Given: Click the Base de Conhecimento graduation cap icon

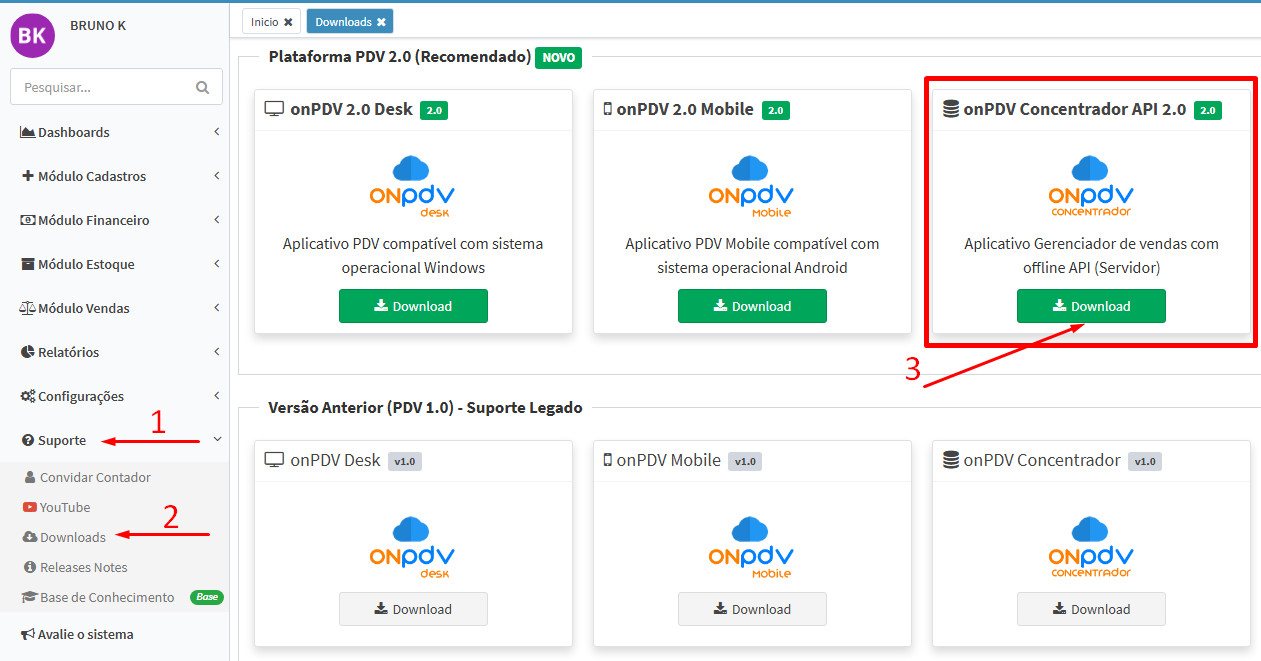Looking at the screenshot, I should pyautogui.click(x=30, y=597).
